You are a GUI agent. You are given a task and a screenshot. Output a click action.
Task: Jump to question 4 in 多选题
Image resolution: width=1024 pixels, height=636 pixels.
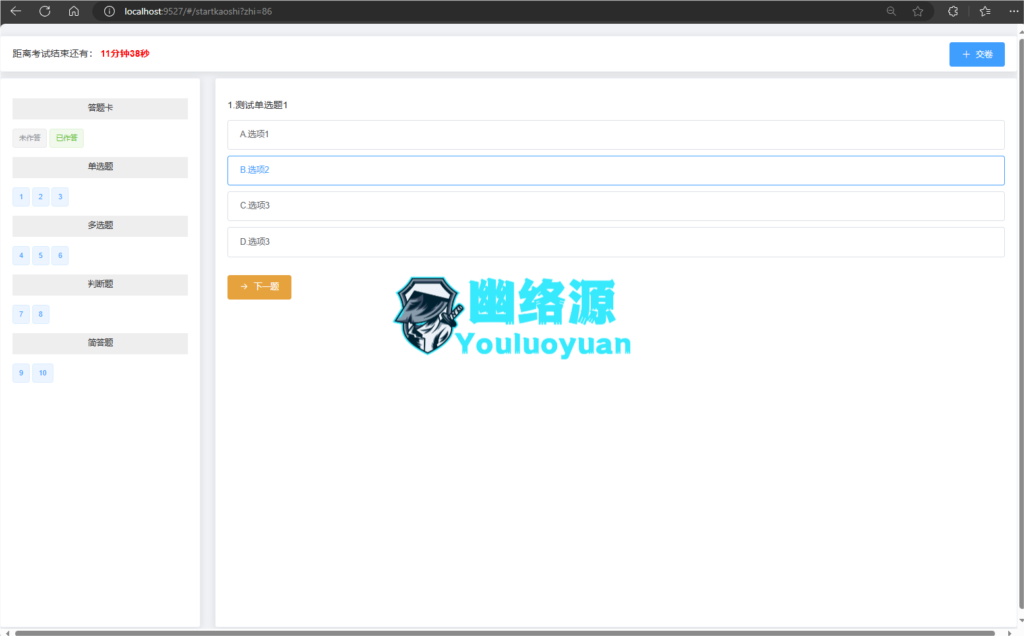[21, 255]
